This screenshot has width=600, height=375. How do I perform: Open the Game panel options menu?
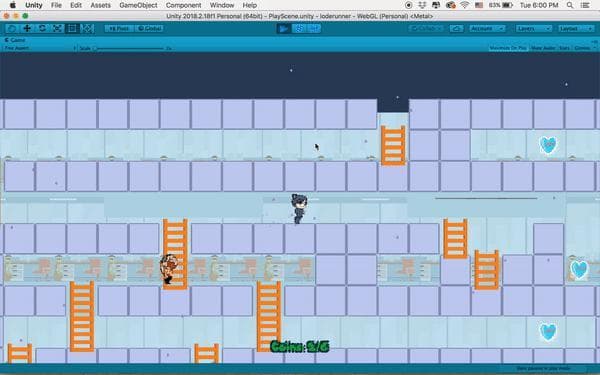click(x=594, y=41)
